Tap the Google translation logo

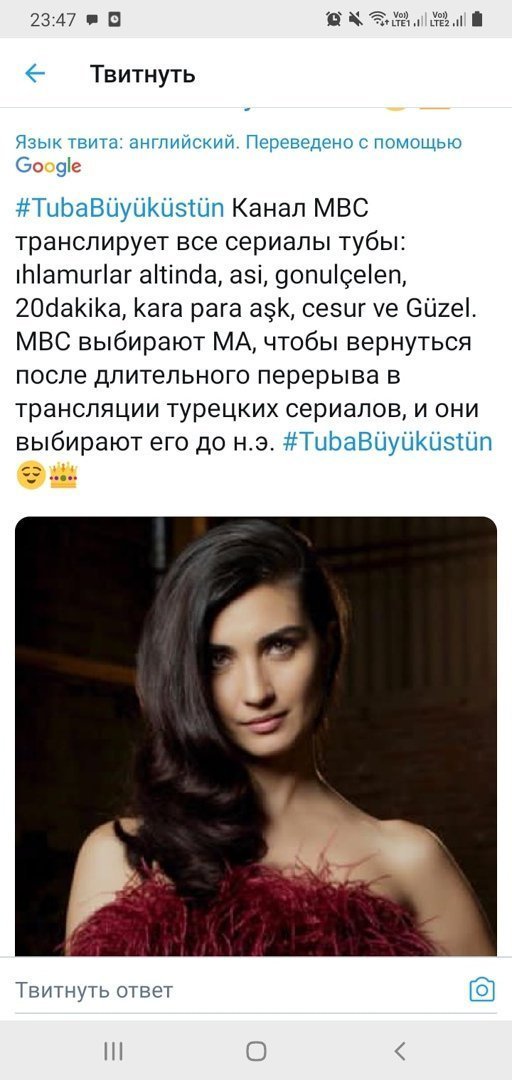[48, 166]
